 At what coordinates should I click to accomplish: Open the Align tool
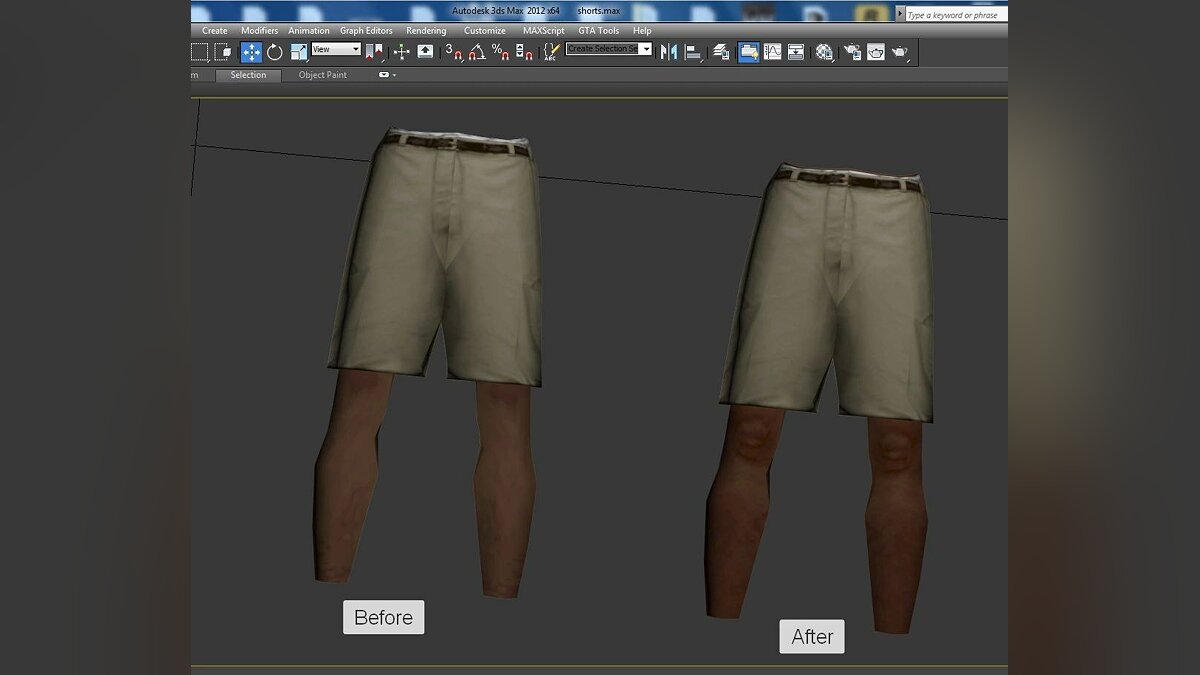pos(693,52)
